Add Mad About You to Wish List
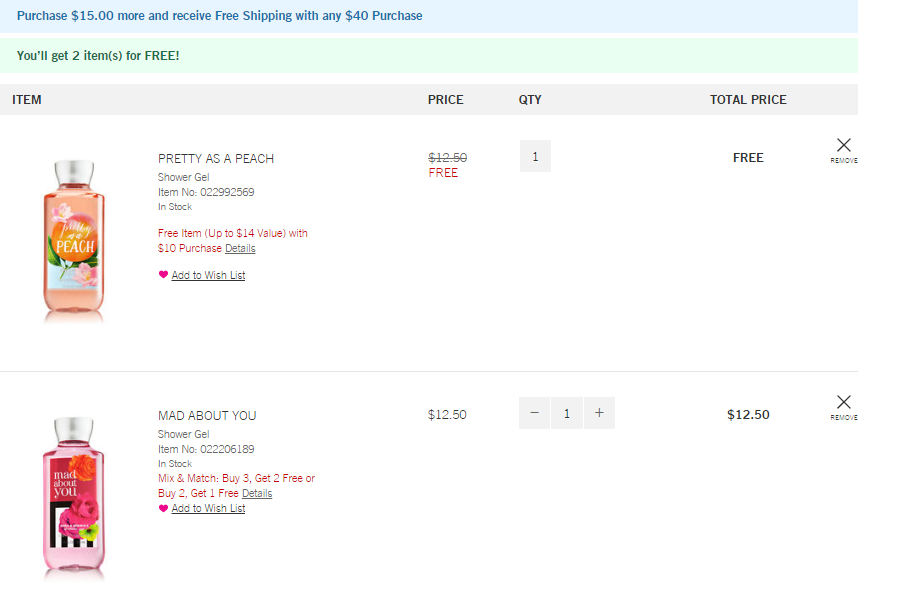Image resolution: width=909 pixels, height=597 pixels. 208,508
